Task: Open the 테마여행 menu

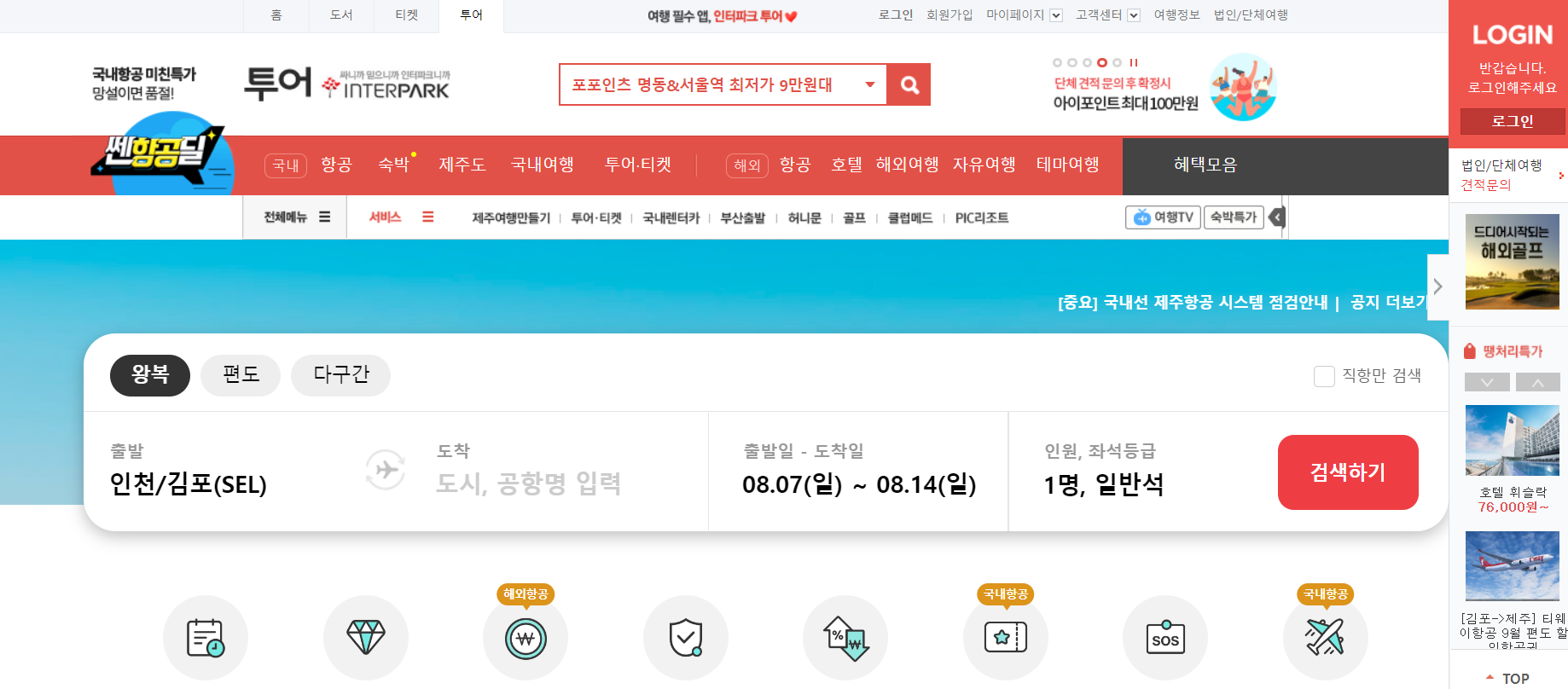Action: (1067, 165)
